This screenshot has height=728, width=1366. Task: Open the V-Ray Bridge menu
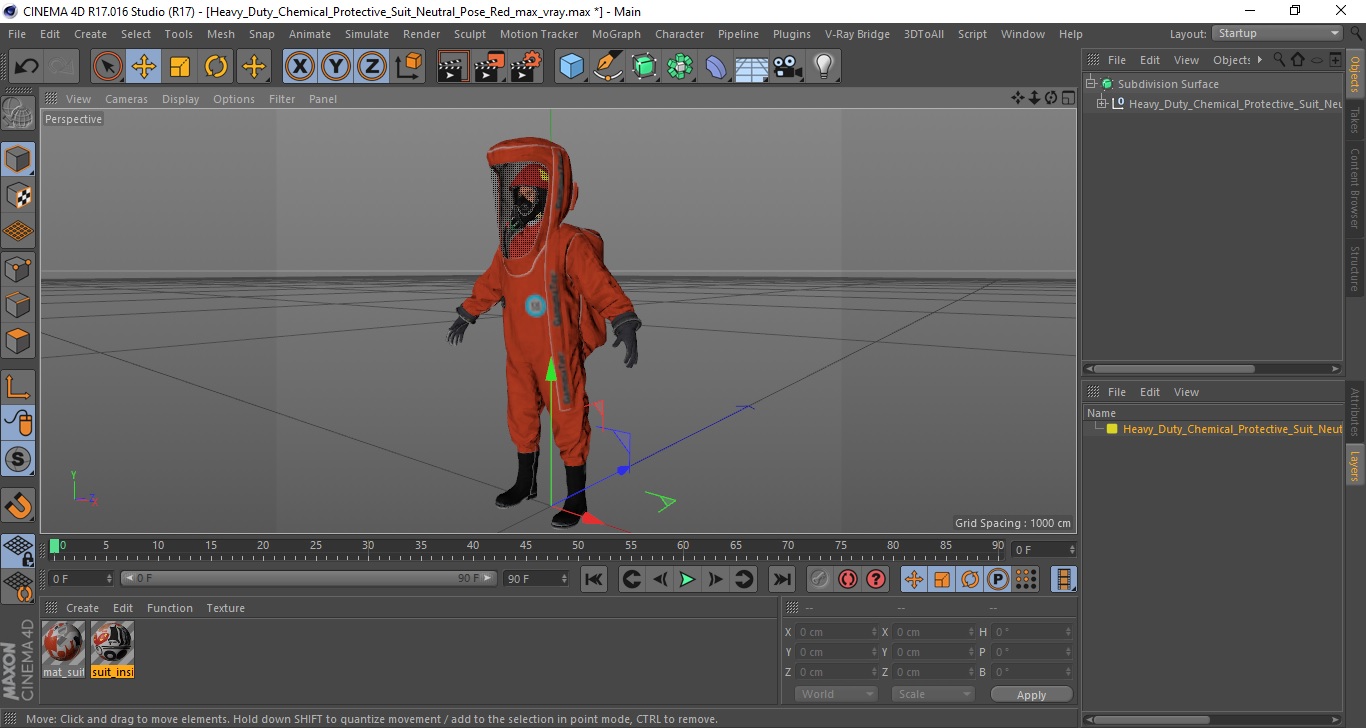[857, 34]
